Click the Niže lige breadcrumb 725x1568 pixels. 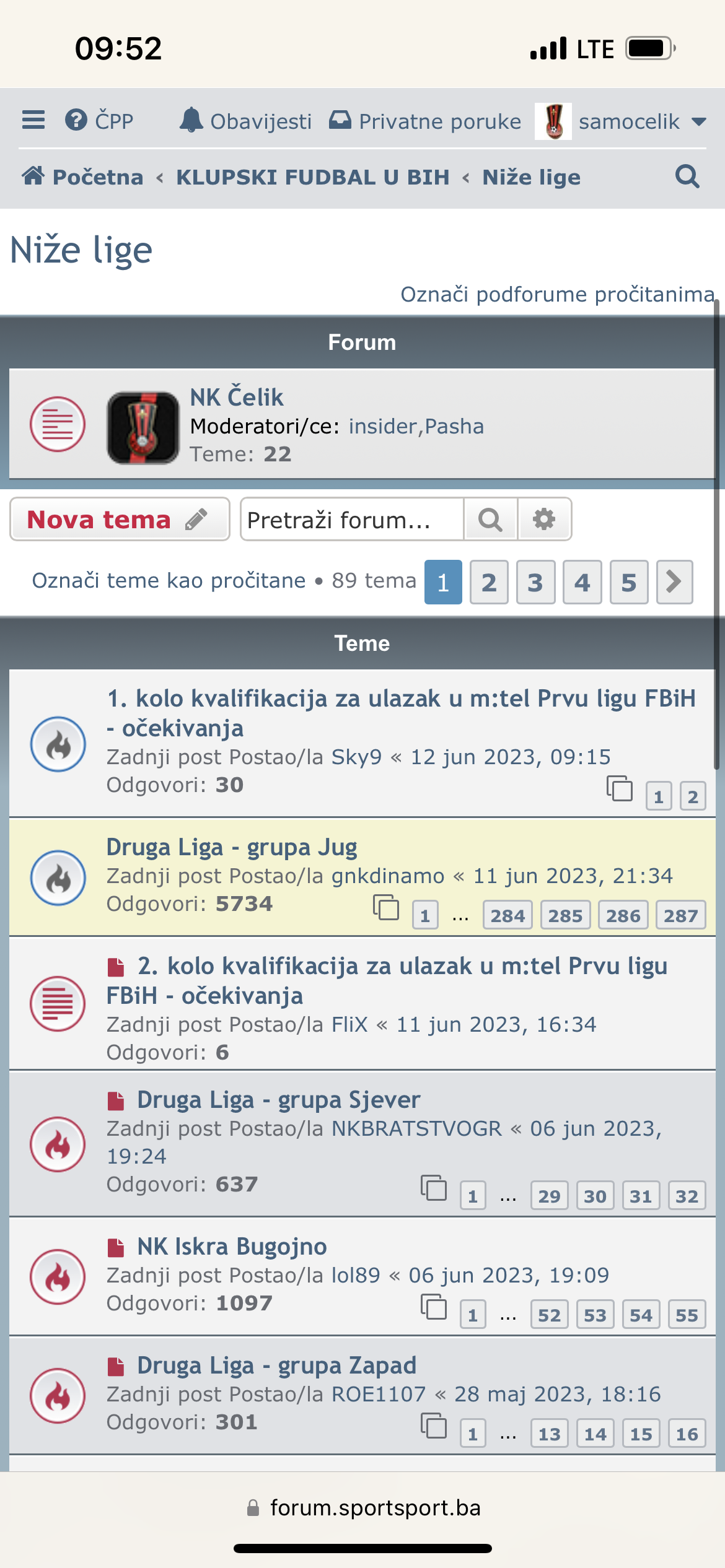point(532,177)
